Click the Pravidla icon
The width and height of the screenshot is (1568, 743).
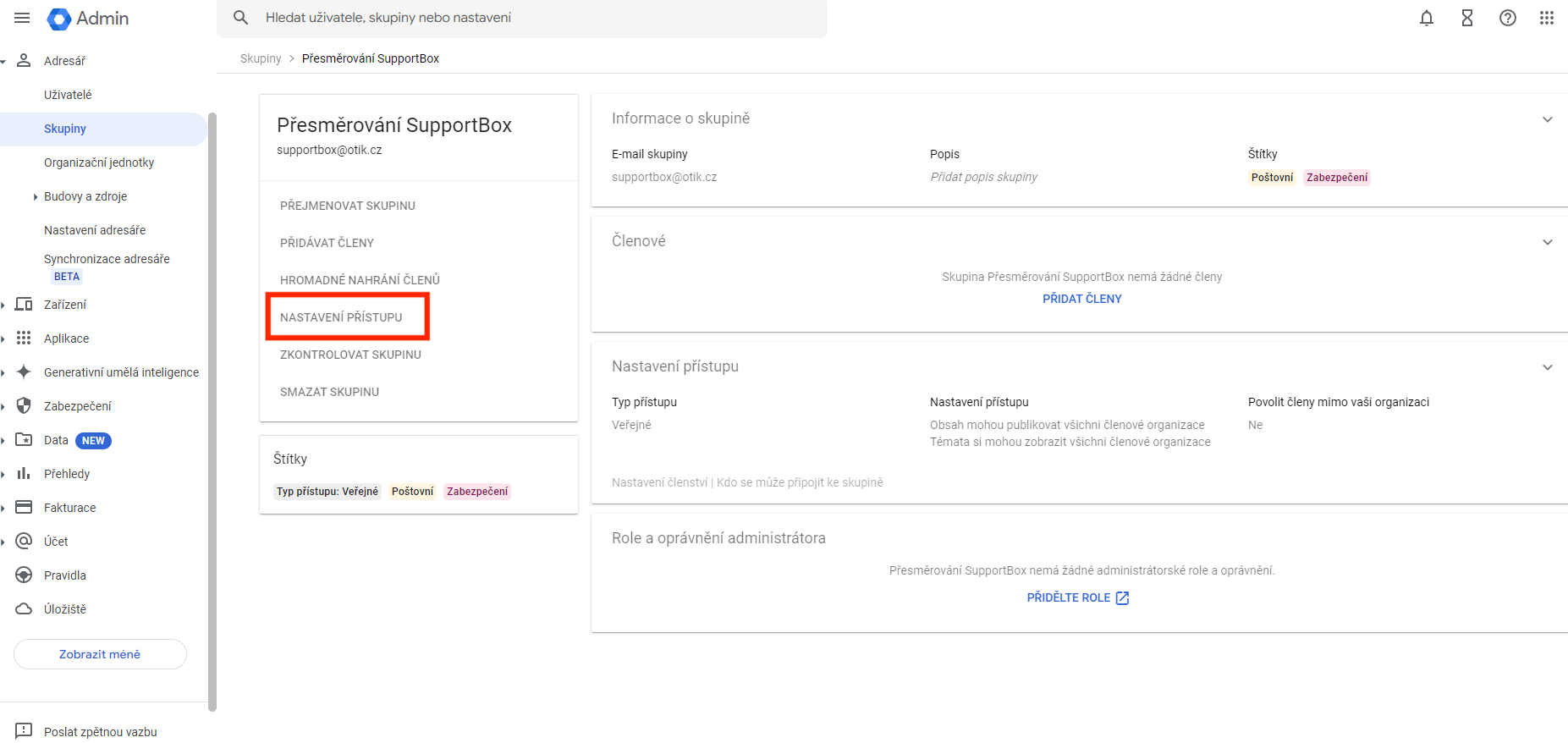[x=24, y=575]
